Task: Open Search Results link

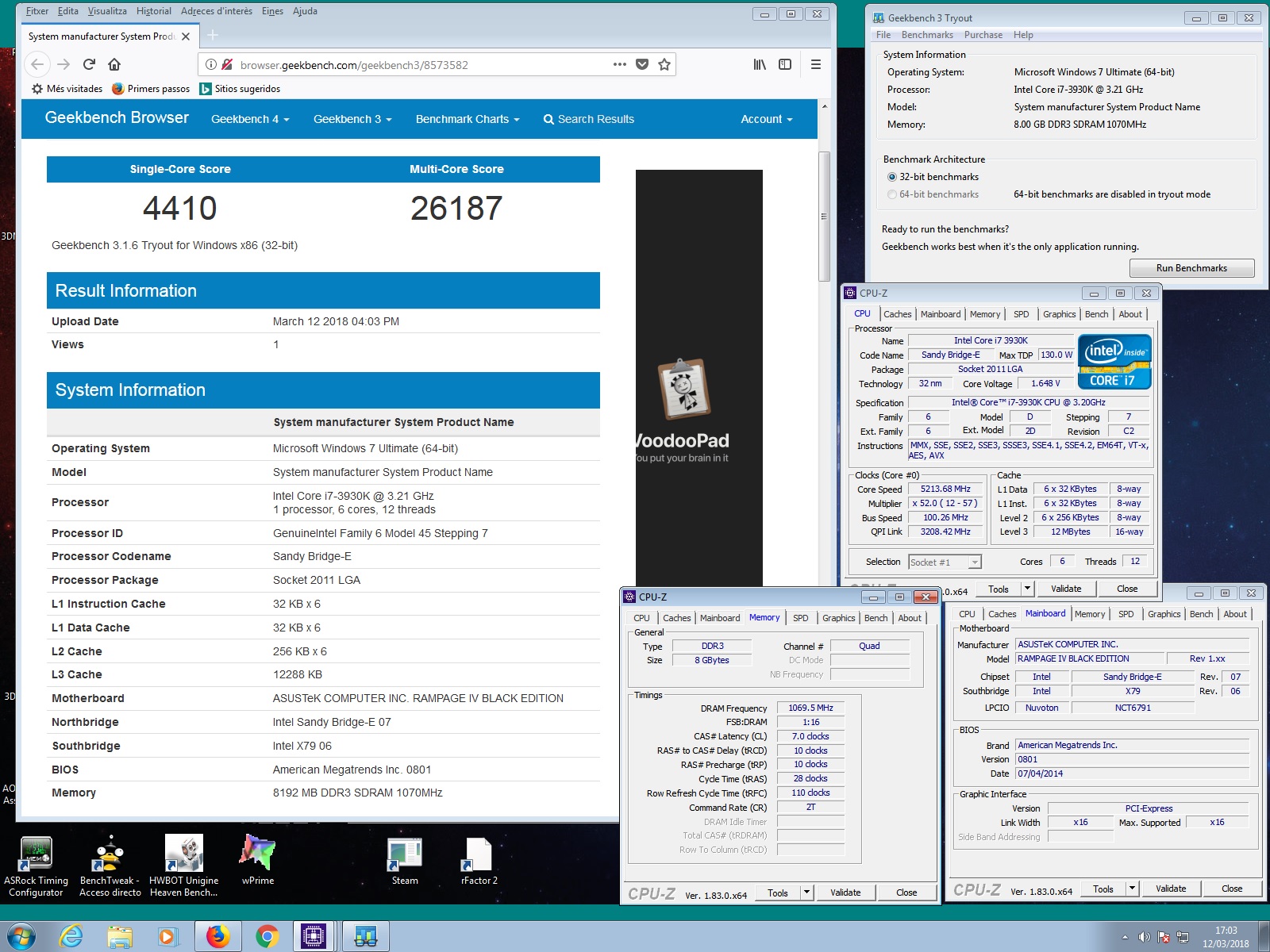Action: pyautogui.click(x=588, y=119)
